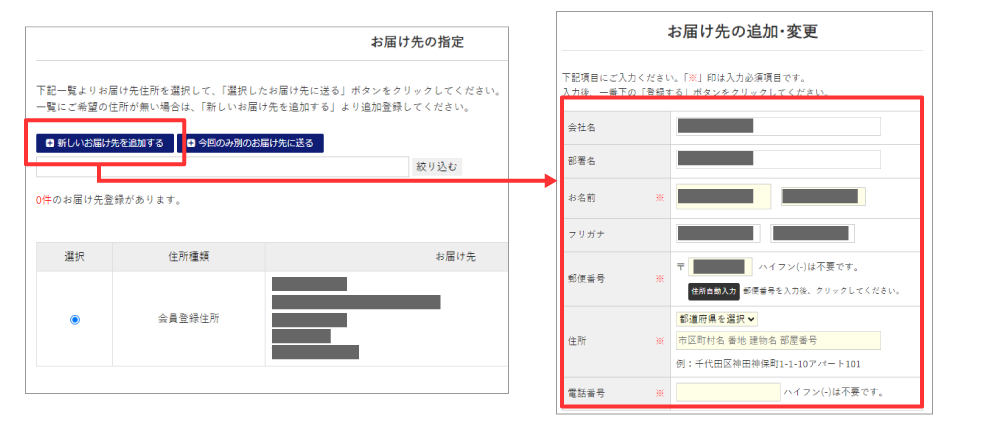Select the first フリガナ input box
This screenshot has width=1000, height=425.
(719, 233)
